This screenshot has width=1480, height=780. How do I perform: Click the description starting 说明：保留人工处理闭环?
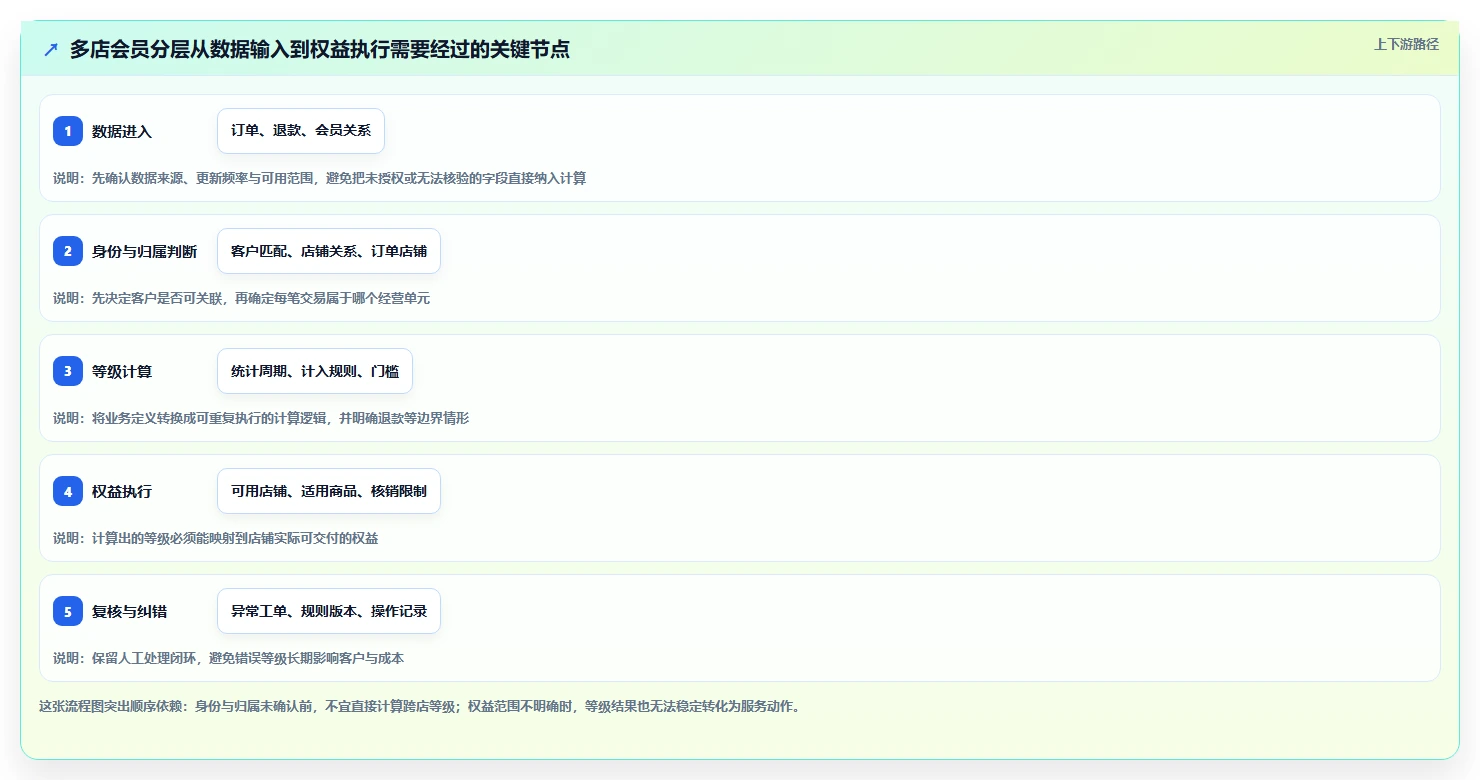point(229,658)
